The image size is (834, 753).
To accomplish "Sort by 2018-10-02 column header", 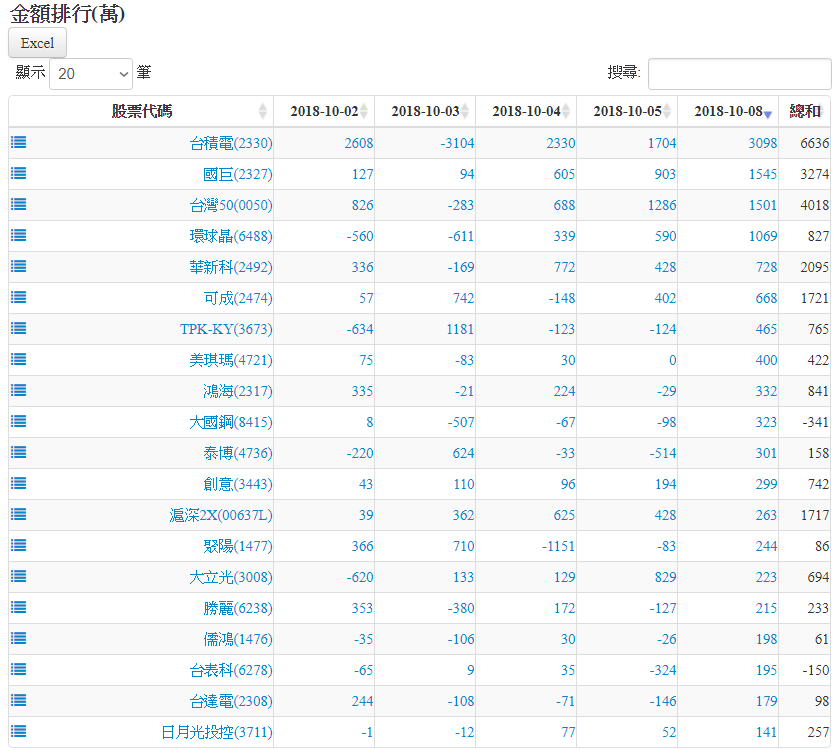I will pos(323,111).
